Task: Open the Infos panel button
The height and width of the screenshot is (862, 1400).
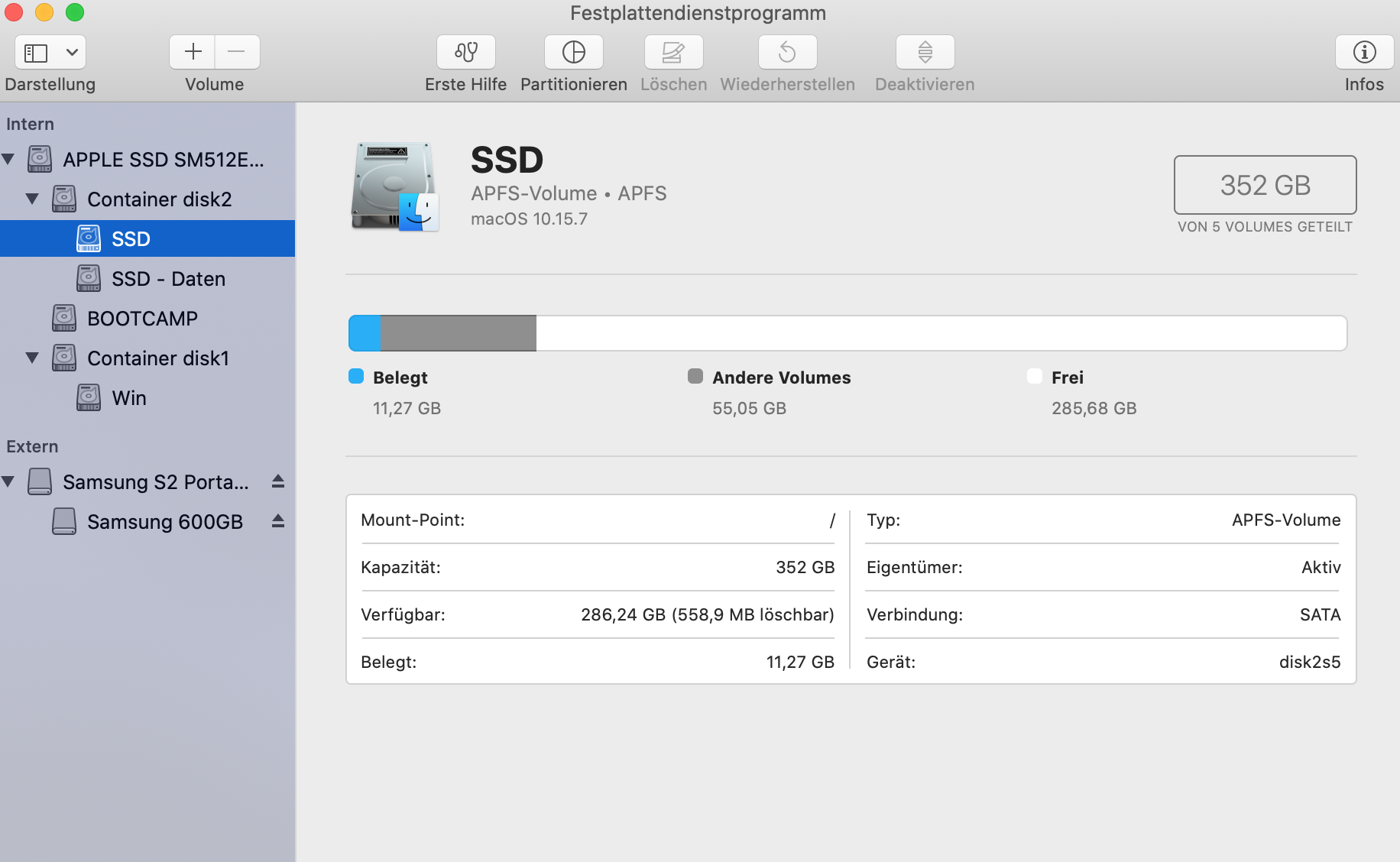Action: click(x=1364, y=53)
